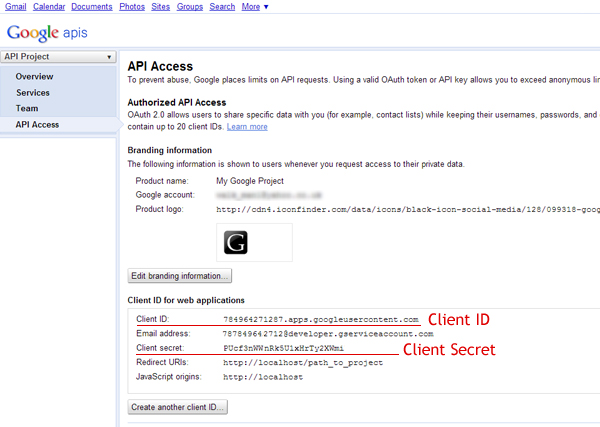
Task: Click Client ID for web applications heading
Action: point(186,300)
